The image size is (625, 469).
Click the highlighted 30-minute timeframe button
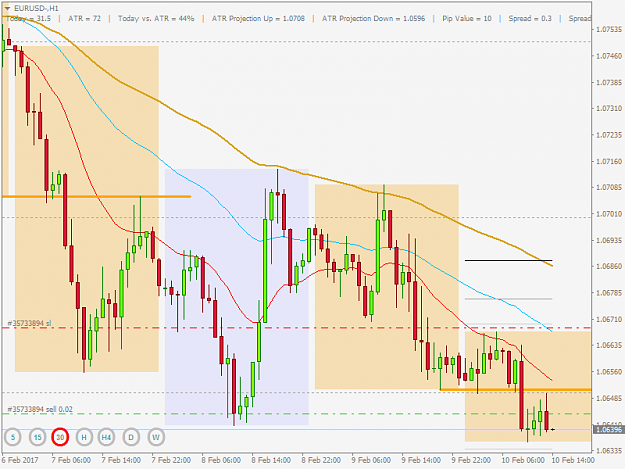[x=60, y=438]
